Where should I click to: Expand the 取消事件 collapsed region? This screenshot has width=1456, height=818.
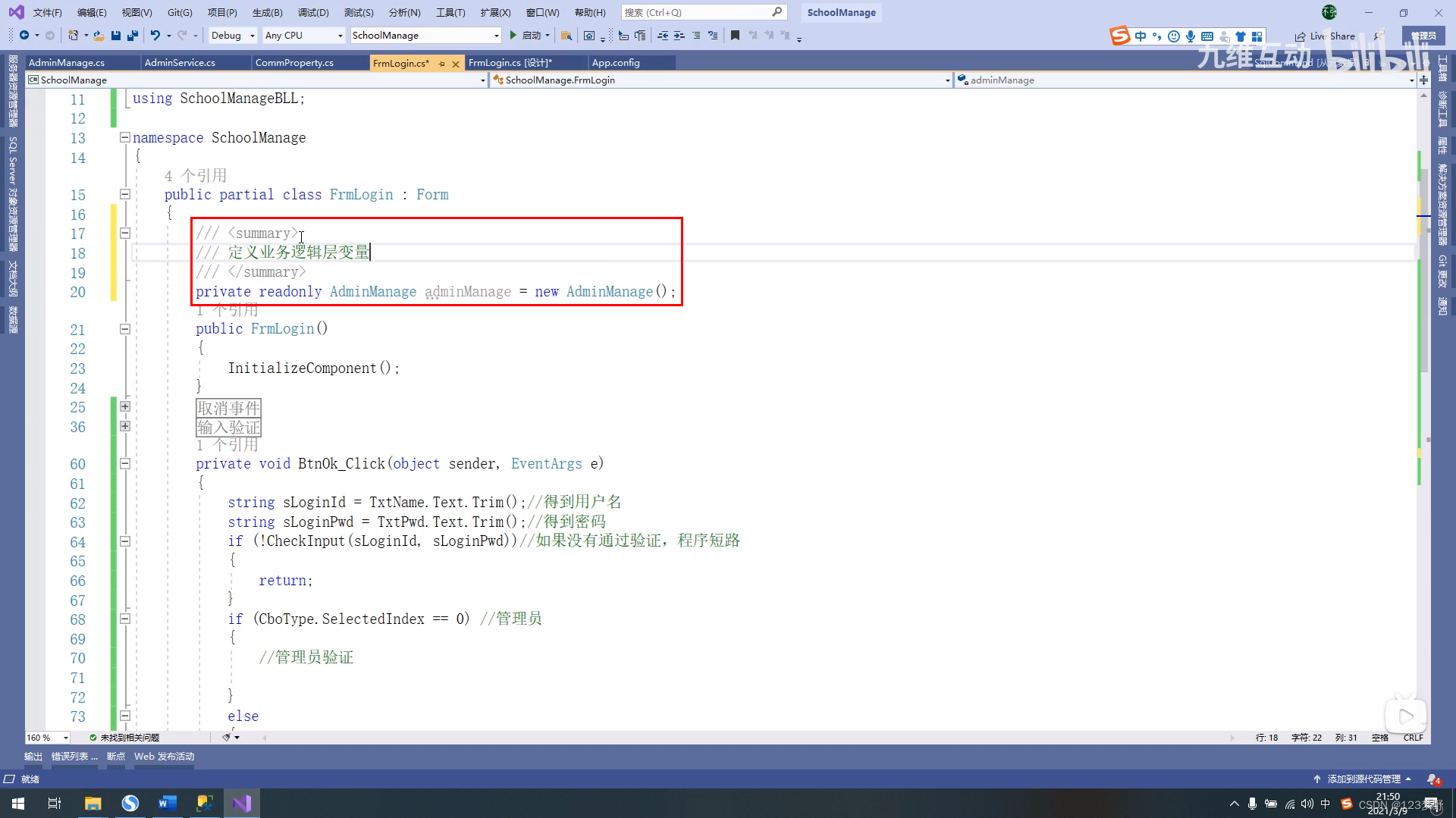[x=125, y=407]
